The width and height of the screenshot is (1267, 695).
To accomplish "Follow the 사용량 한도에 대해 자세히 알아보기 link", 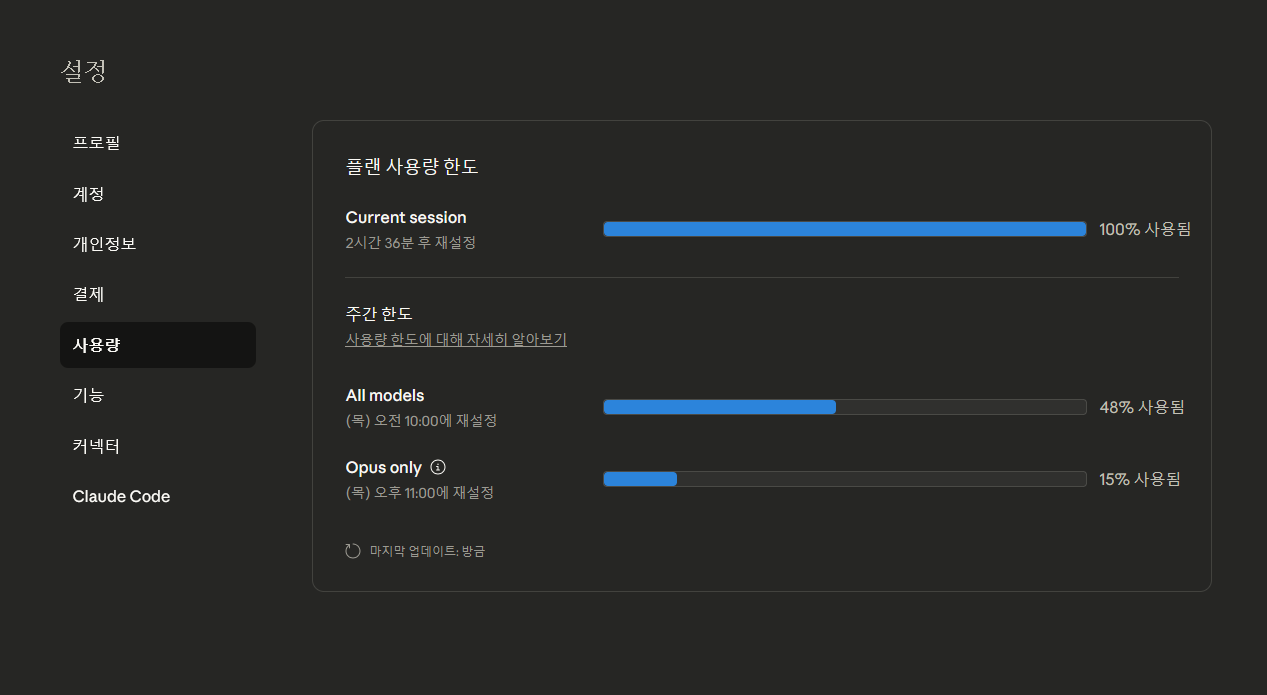I will [456, 340].
